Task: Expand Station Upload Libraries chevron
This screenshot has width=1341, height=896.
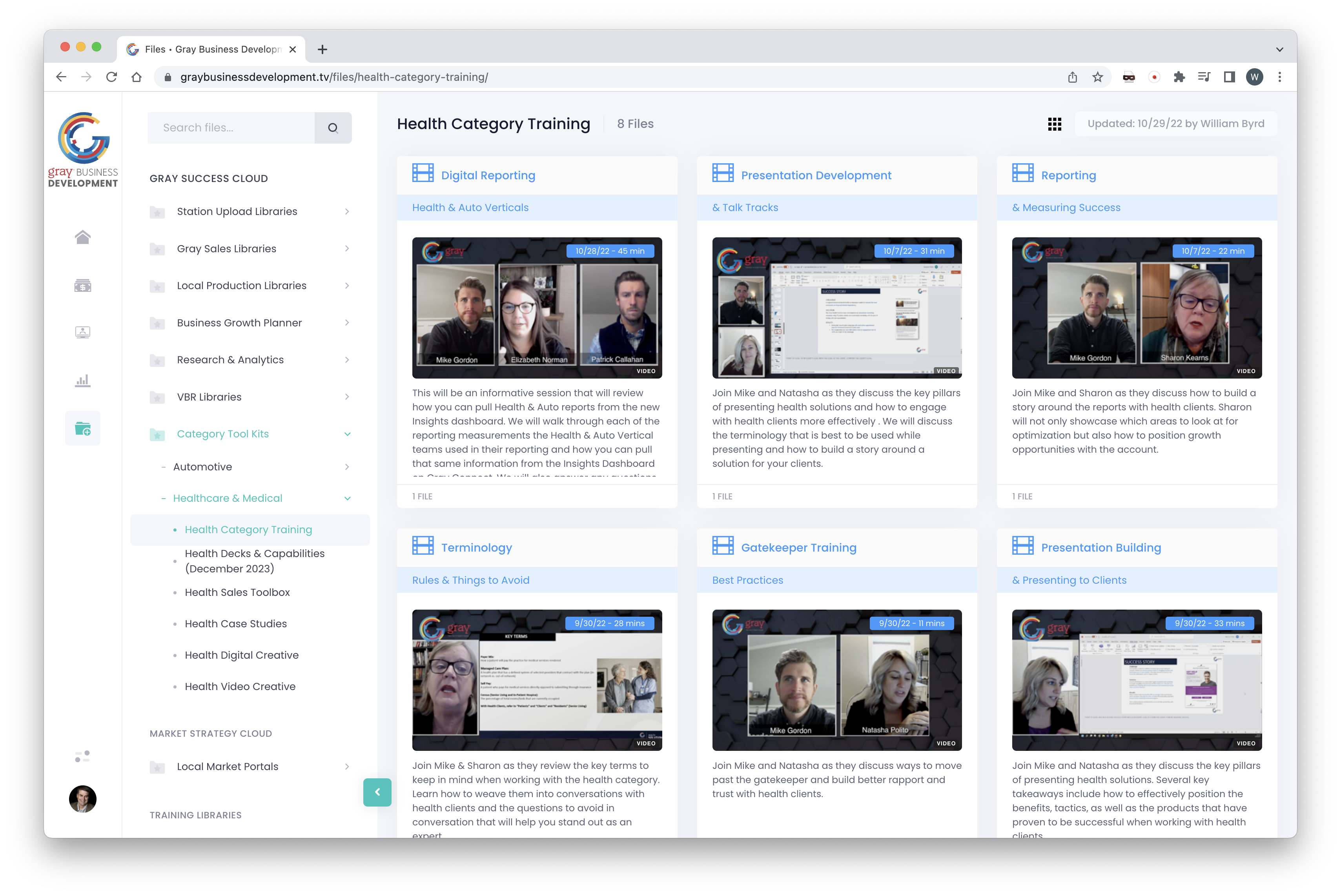Action: coord(347,211)
